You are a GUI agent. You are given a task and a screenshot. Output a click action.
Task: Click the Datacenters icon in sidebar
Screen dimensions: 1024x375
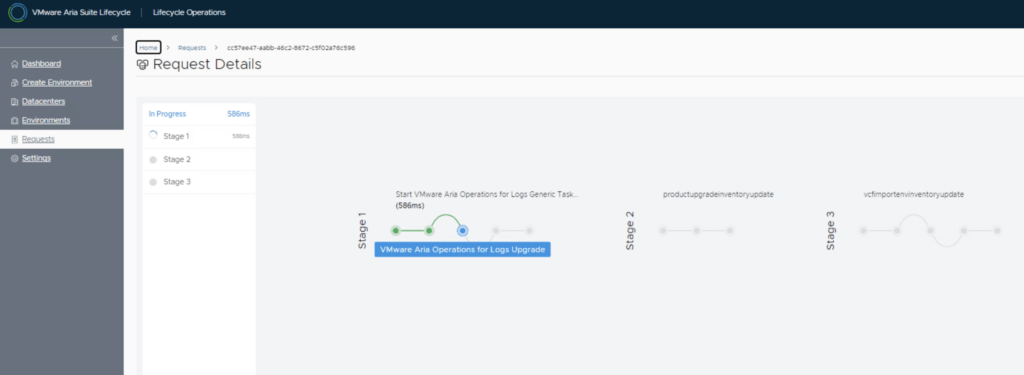pyautogui.click(x=15, y=102)
